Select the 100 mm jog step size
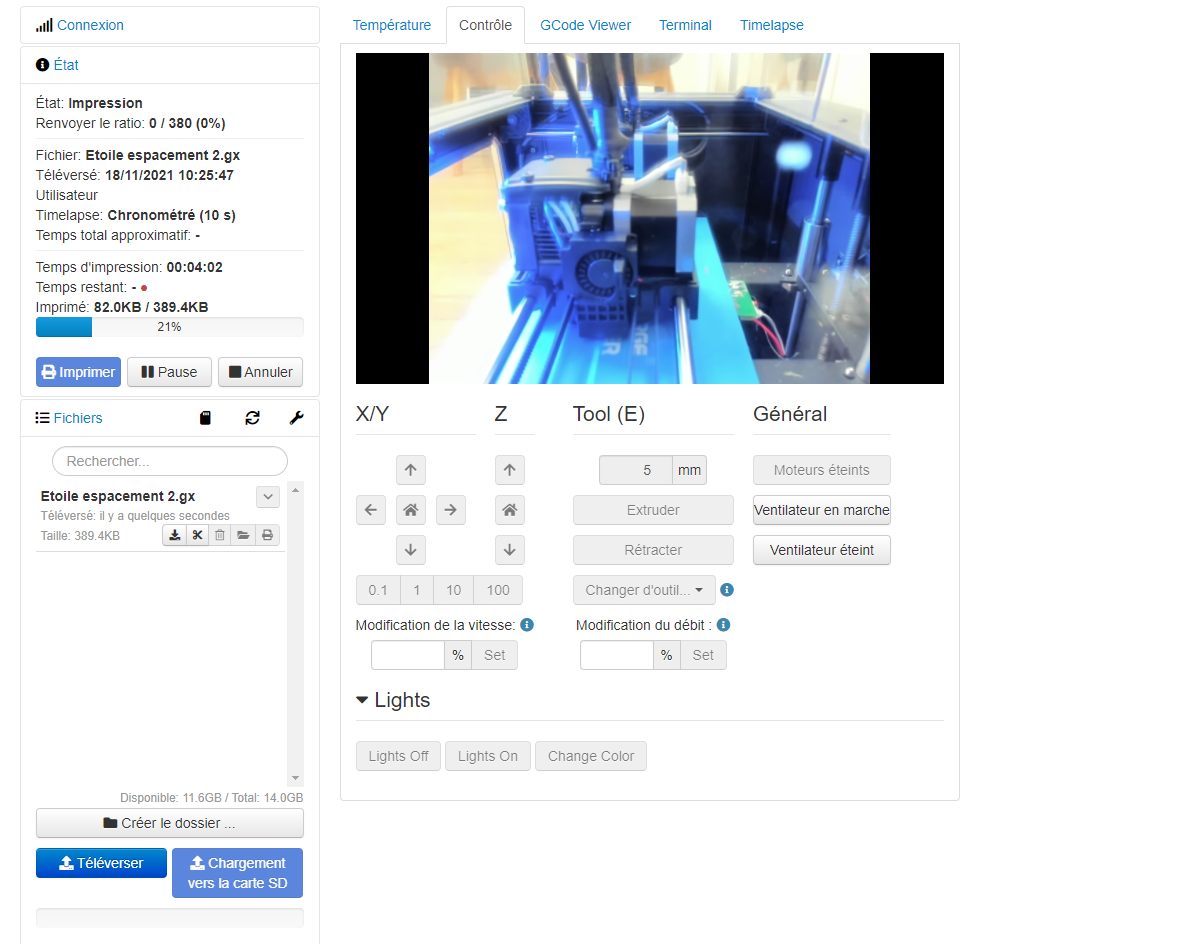This screenshot has width=1199, height=944. point(498,590)
